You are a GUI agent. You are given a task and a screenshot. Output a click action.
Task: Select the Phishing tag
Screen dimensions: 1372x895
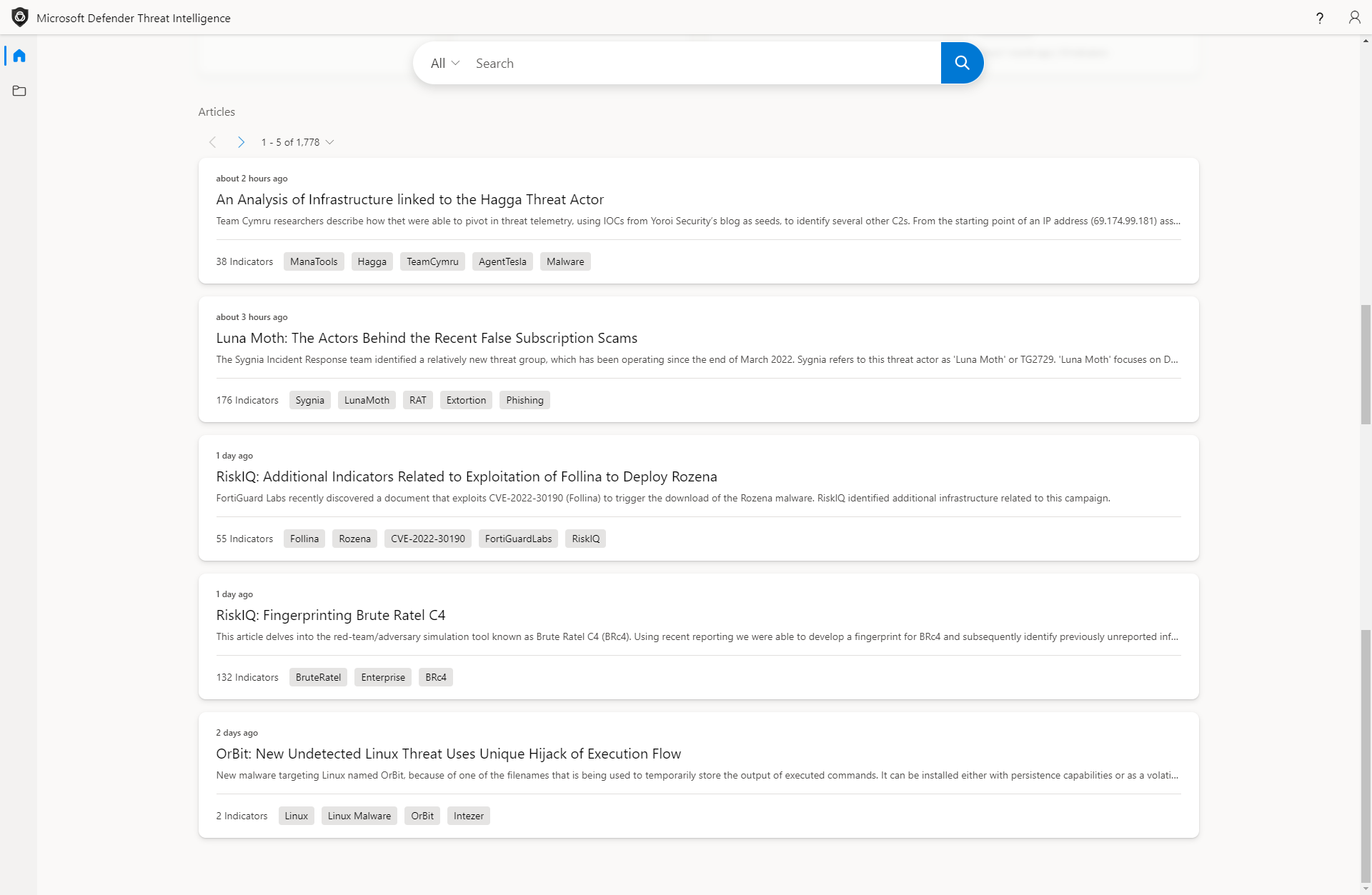tap(525, 400)
